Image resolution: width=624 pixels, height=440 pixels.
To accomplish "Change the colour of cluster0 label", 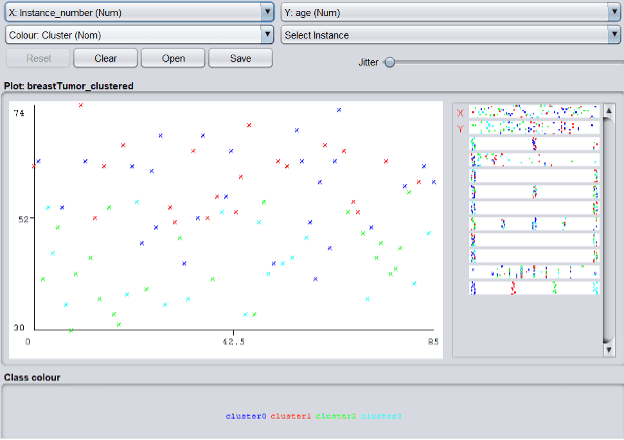I will point(246,416).
